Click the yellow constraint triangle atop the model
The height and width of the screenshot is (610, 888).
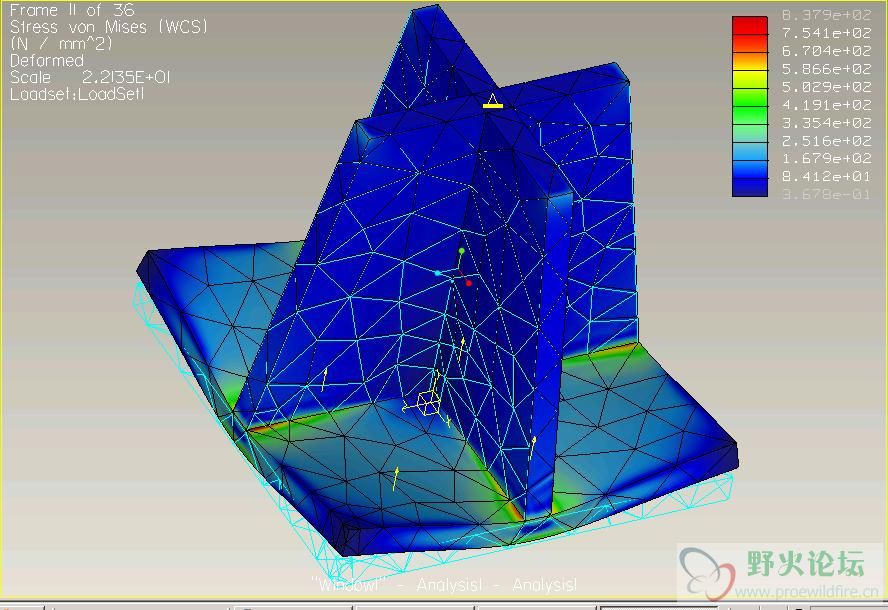492,101
